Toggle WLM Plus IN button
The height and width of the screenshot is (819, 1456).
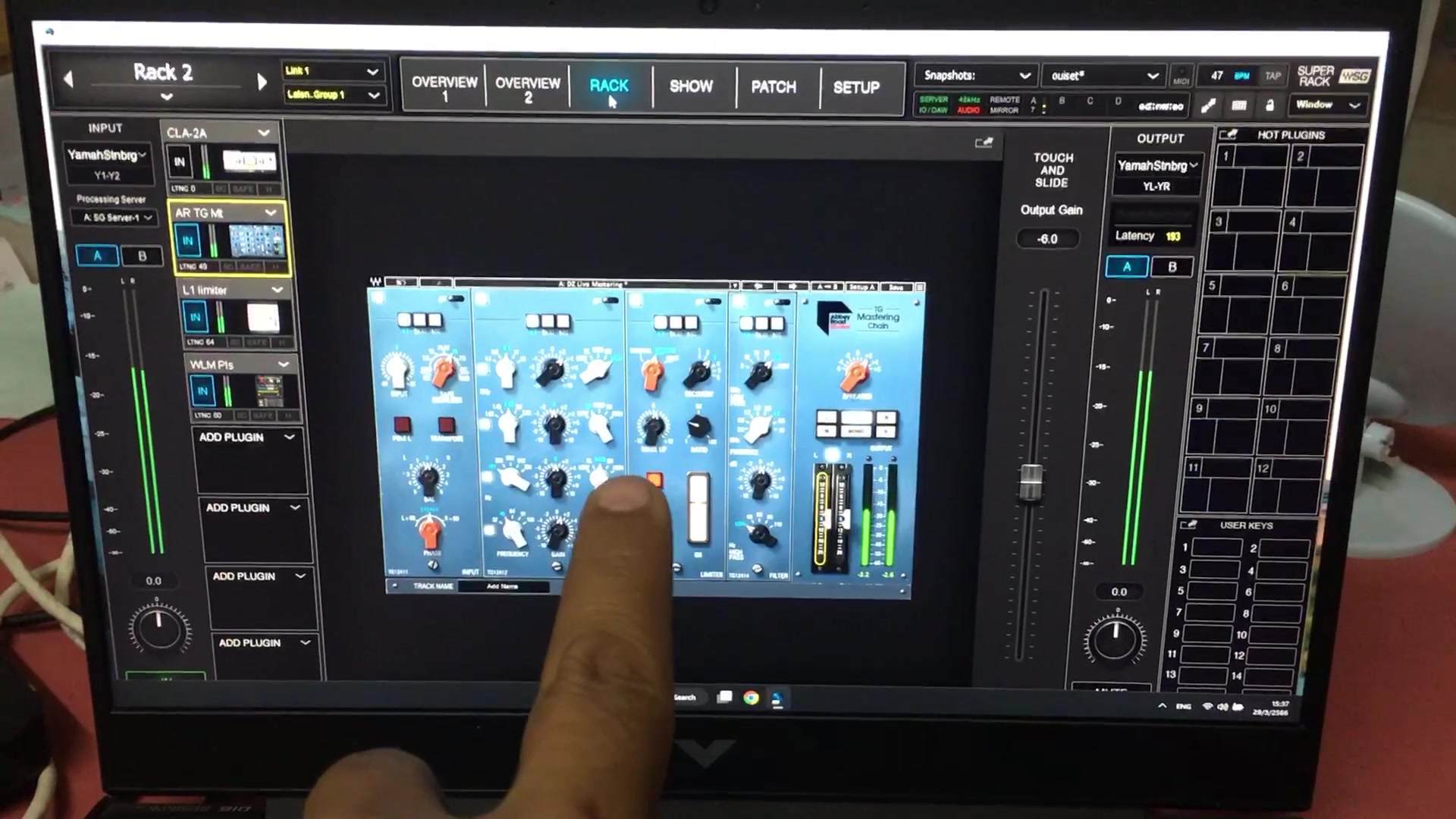pos(202,391)
